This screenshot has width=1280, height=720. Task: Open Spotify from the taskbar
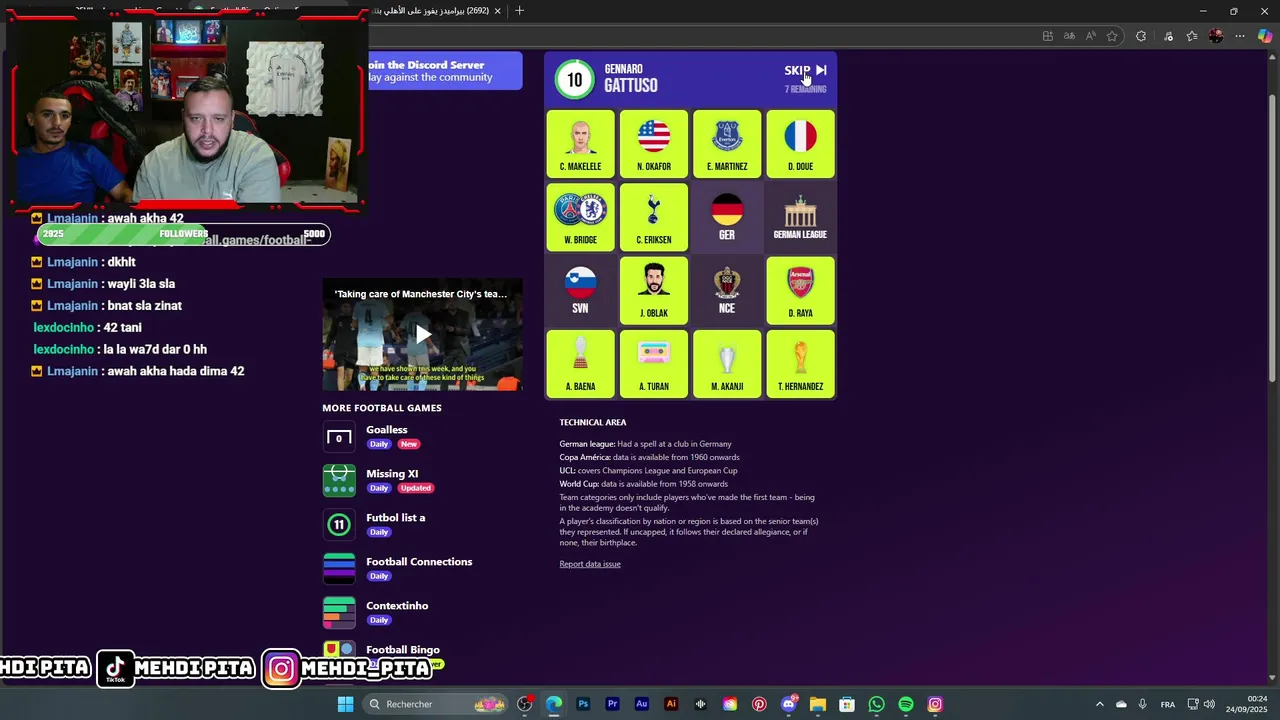(x=906, y=704)
